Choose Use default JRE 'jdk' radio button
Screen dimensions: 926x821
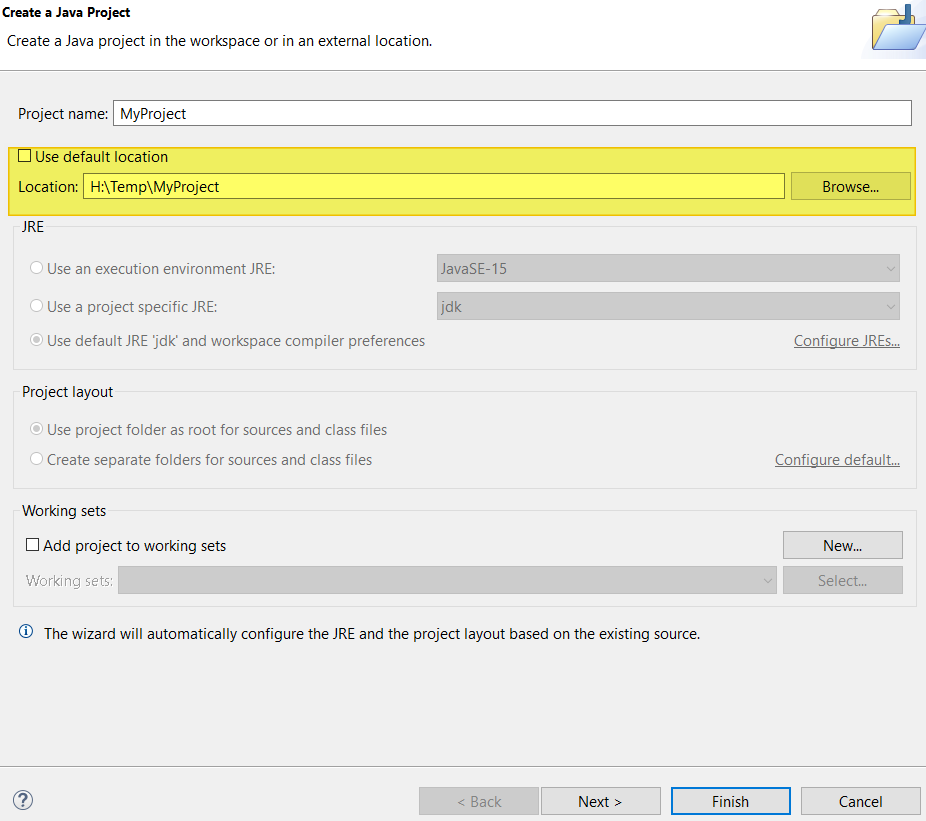[37, 340]
